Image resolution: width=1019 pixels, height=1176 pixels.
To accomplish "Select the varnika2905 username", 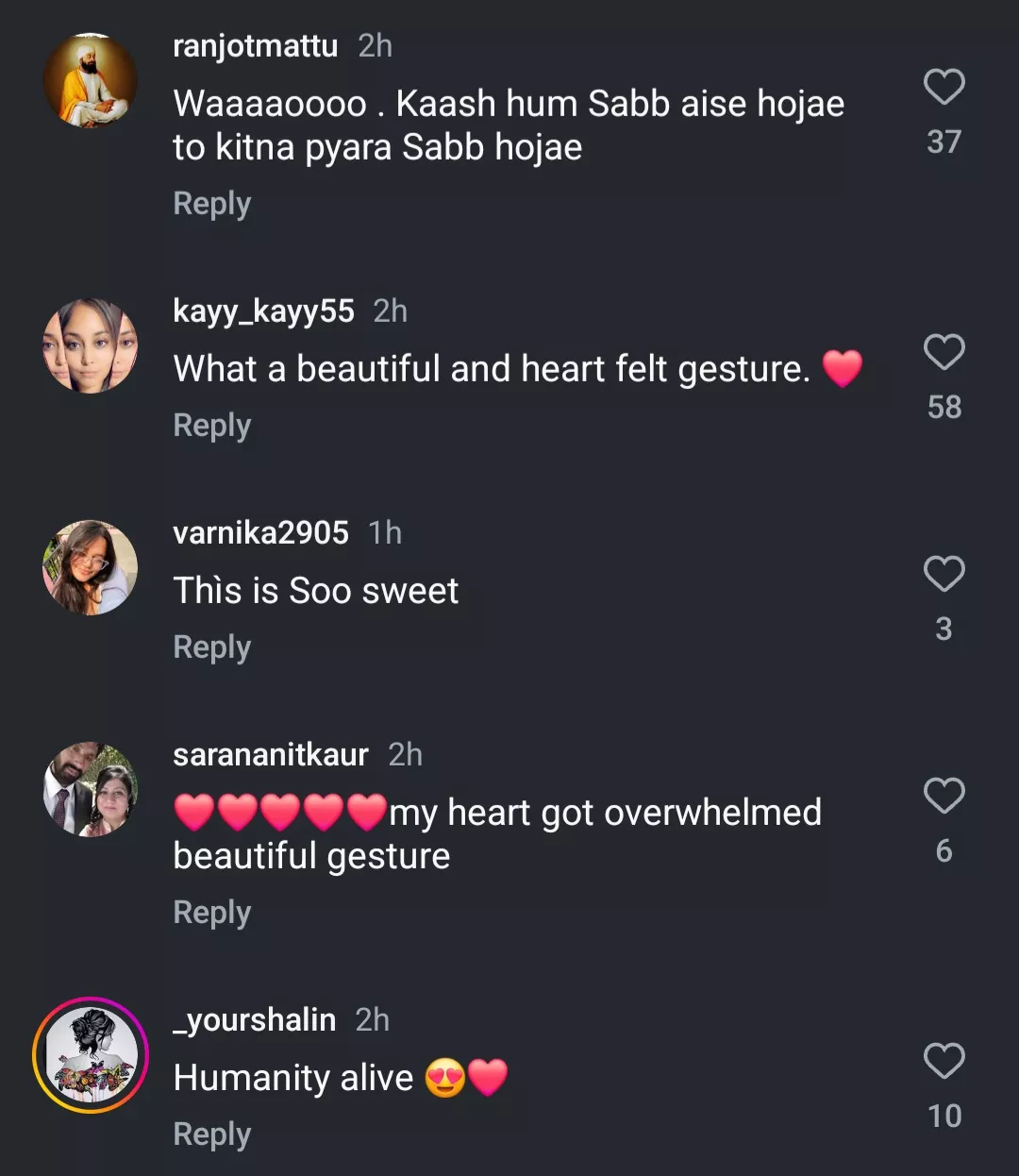I will 260,532.
